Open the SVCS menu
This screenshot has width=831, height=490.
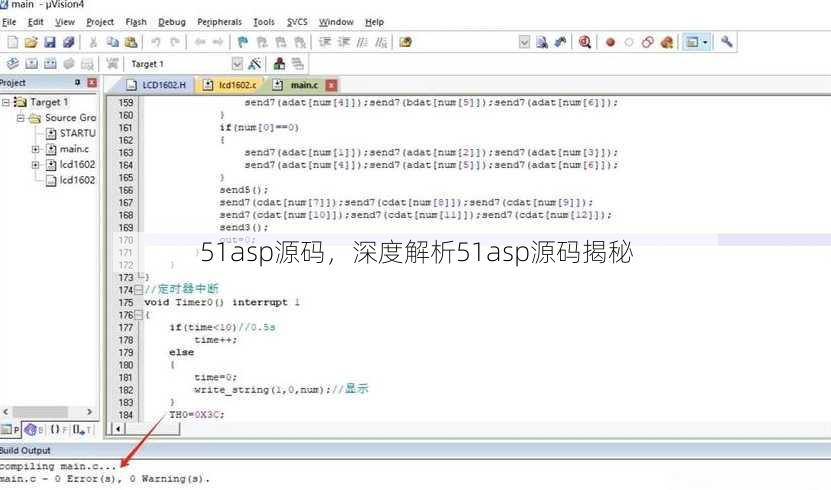pyautogui.click(x=297, y=22)
